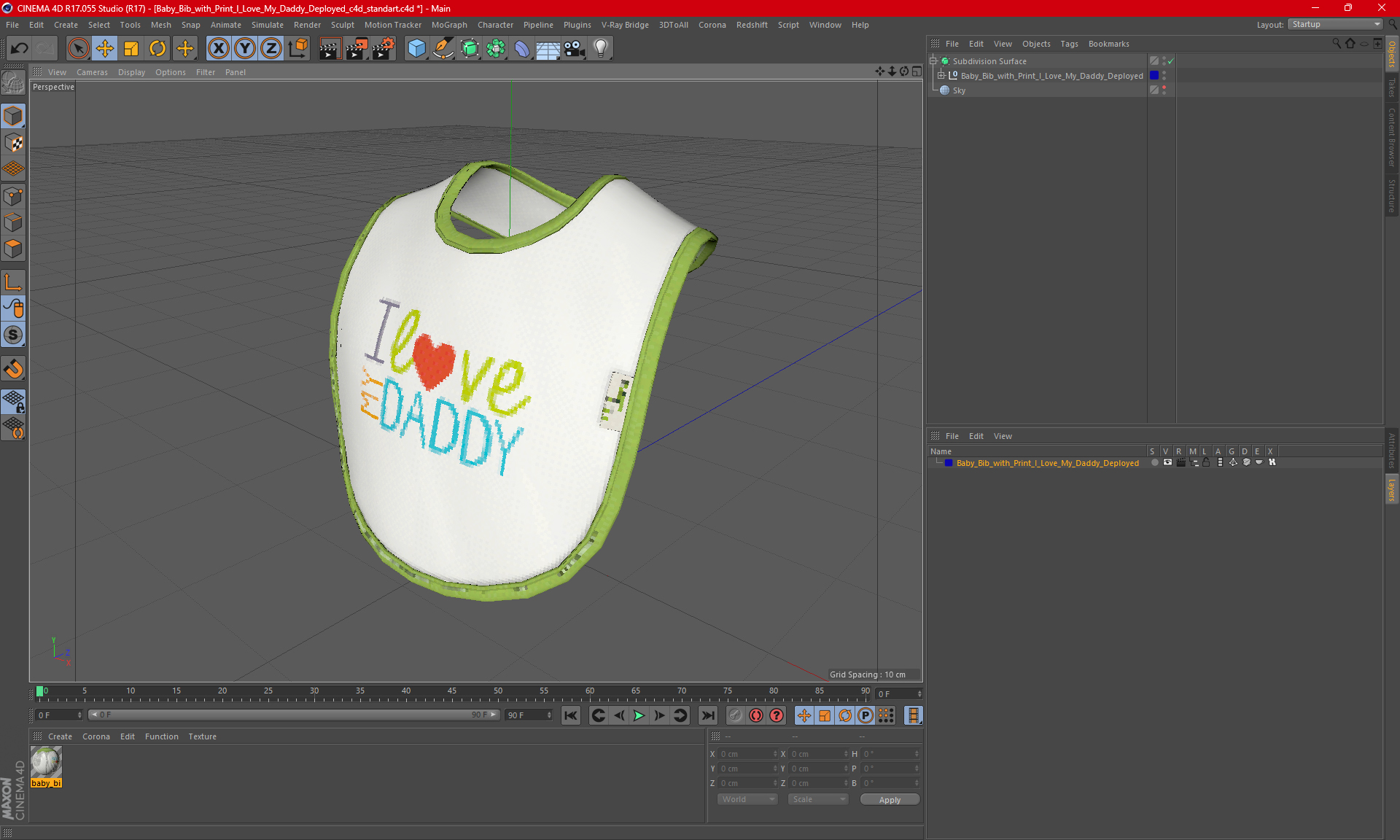
Task: Open the Objects side tab
Action: 1392,53
